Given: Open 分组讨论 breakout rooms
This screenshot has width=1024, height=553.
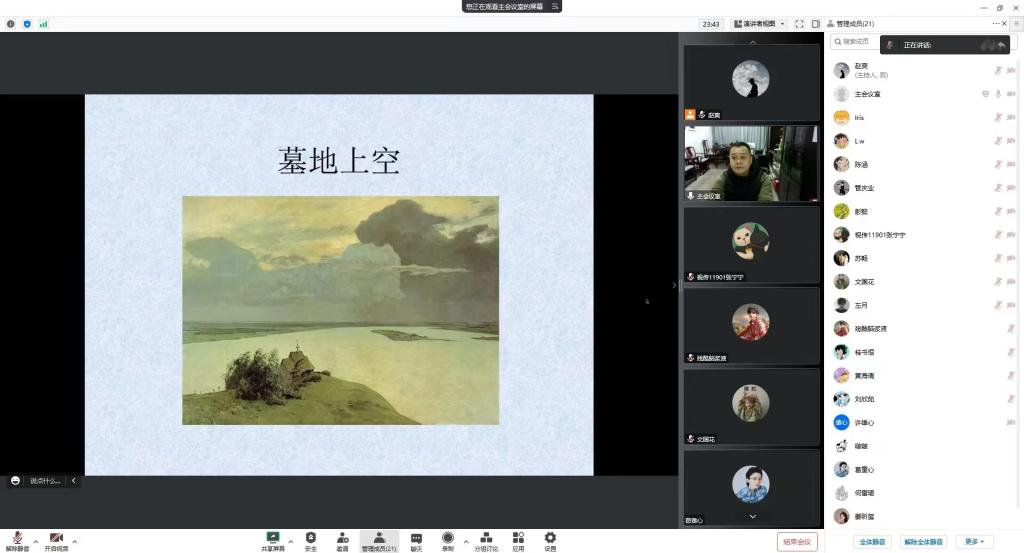Looking at the screenshot, I should (x=486, y=540).
